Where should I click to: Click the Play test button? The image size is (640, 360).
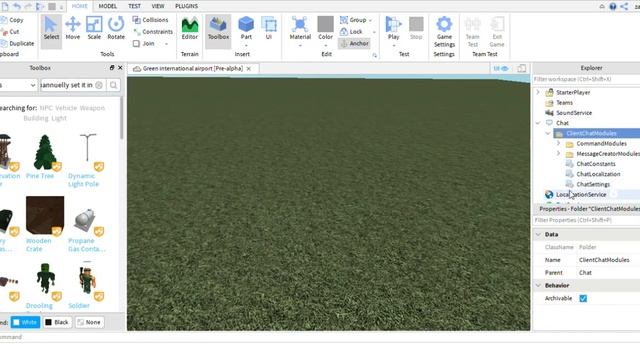pos(393,29)
